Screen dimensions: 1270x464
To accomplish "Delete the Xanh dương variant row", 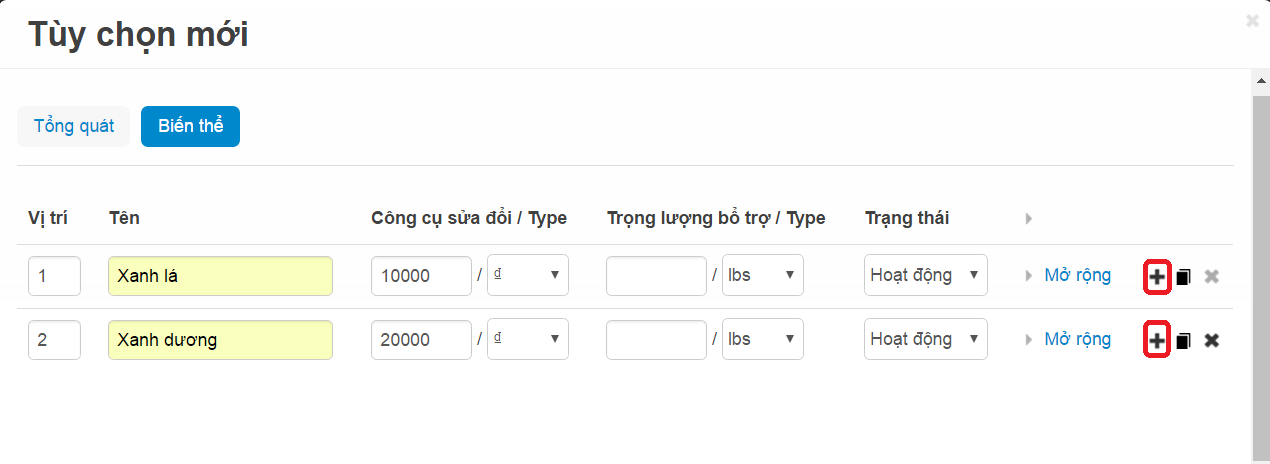I will pos(1211,341).
